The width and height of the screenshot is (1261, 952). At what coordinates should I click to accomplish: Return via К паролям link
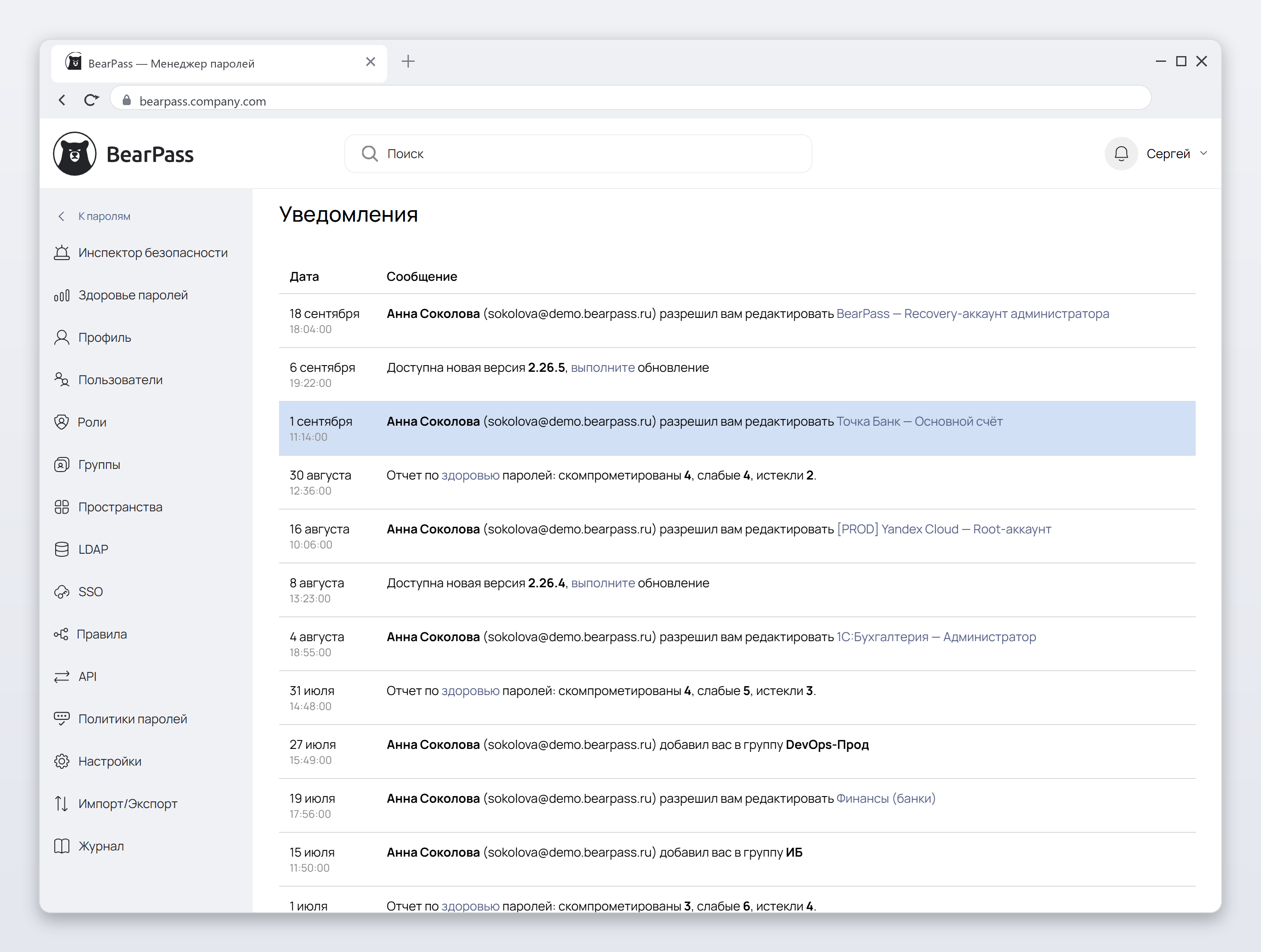(104, 216)
